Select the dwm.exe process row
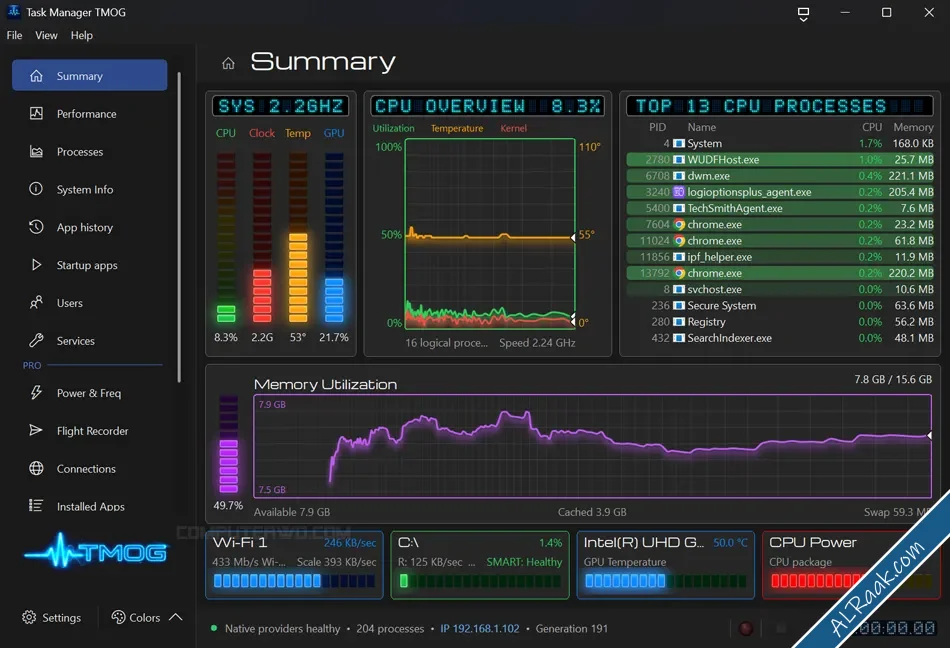 click(x=780, y=176)
